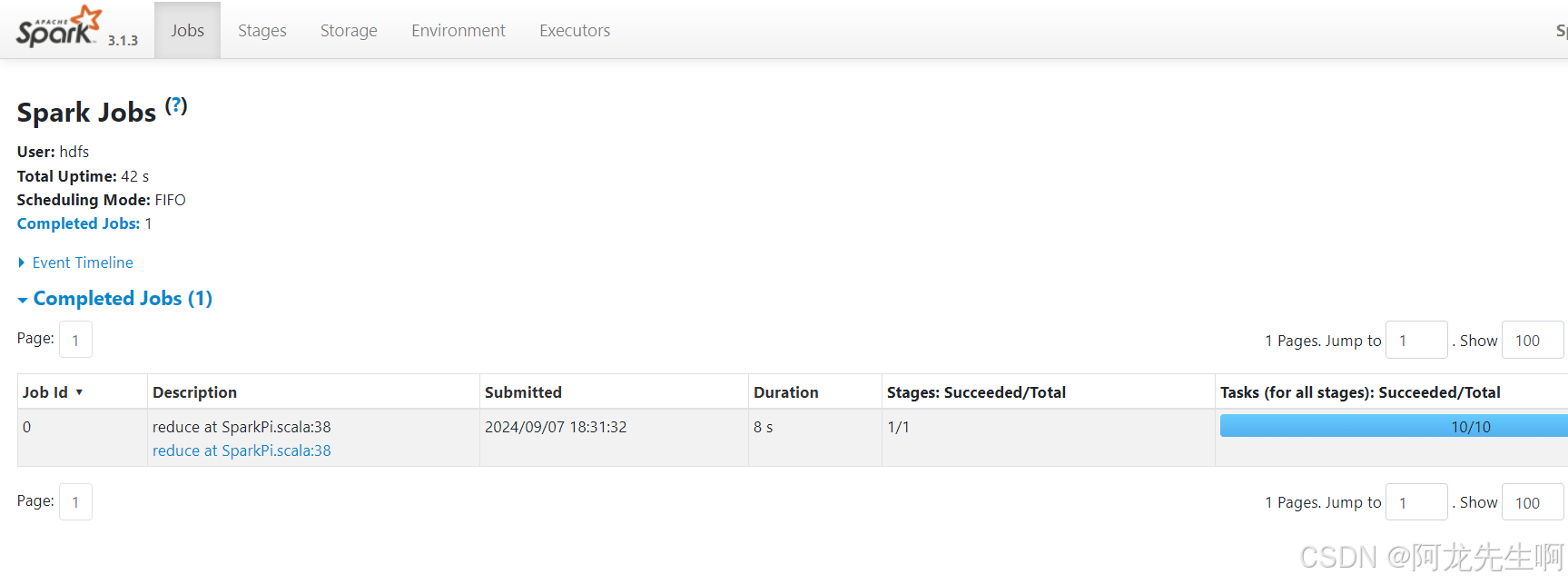
Task: Click the 10/10 tasks progress bar
Action: (x=1394, y=426)
